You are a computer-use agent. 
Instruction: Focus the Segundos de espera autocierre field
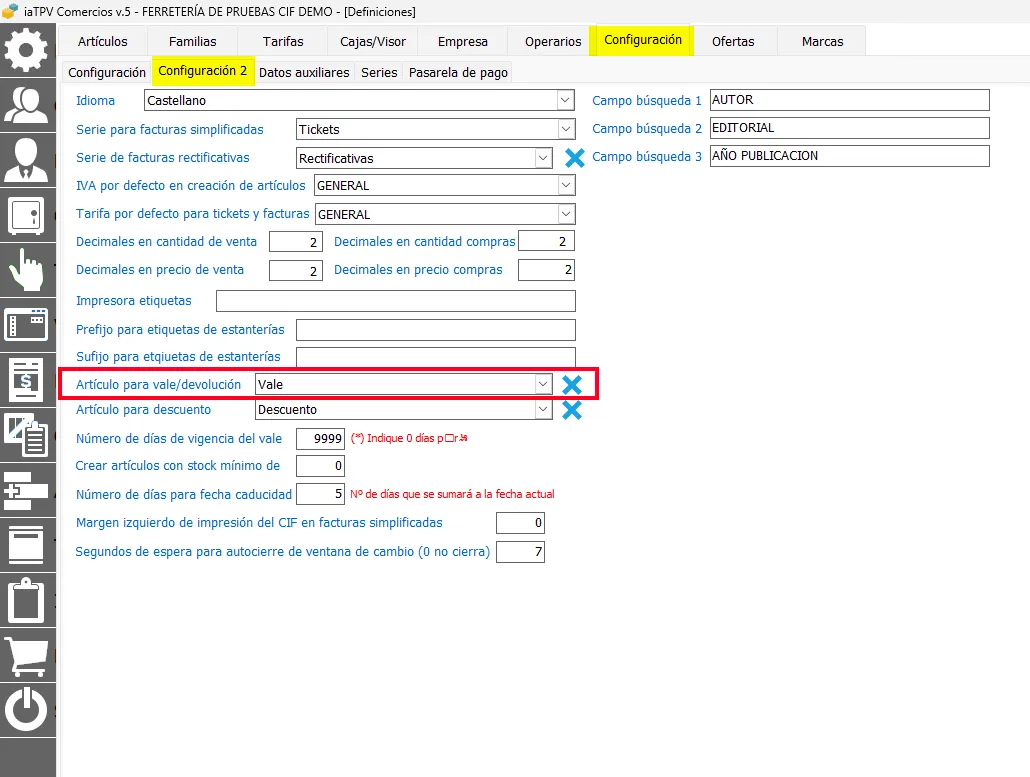(x=520, y=552)
